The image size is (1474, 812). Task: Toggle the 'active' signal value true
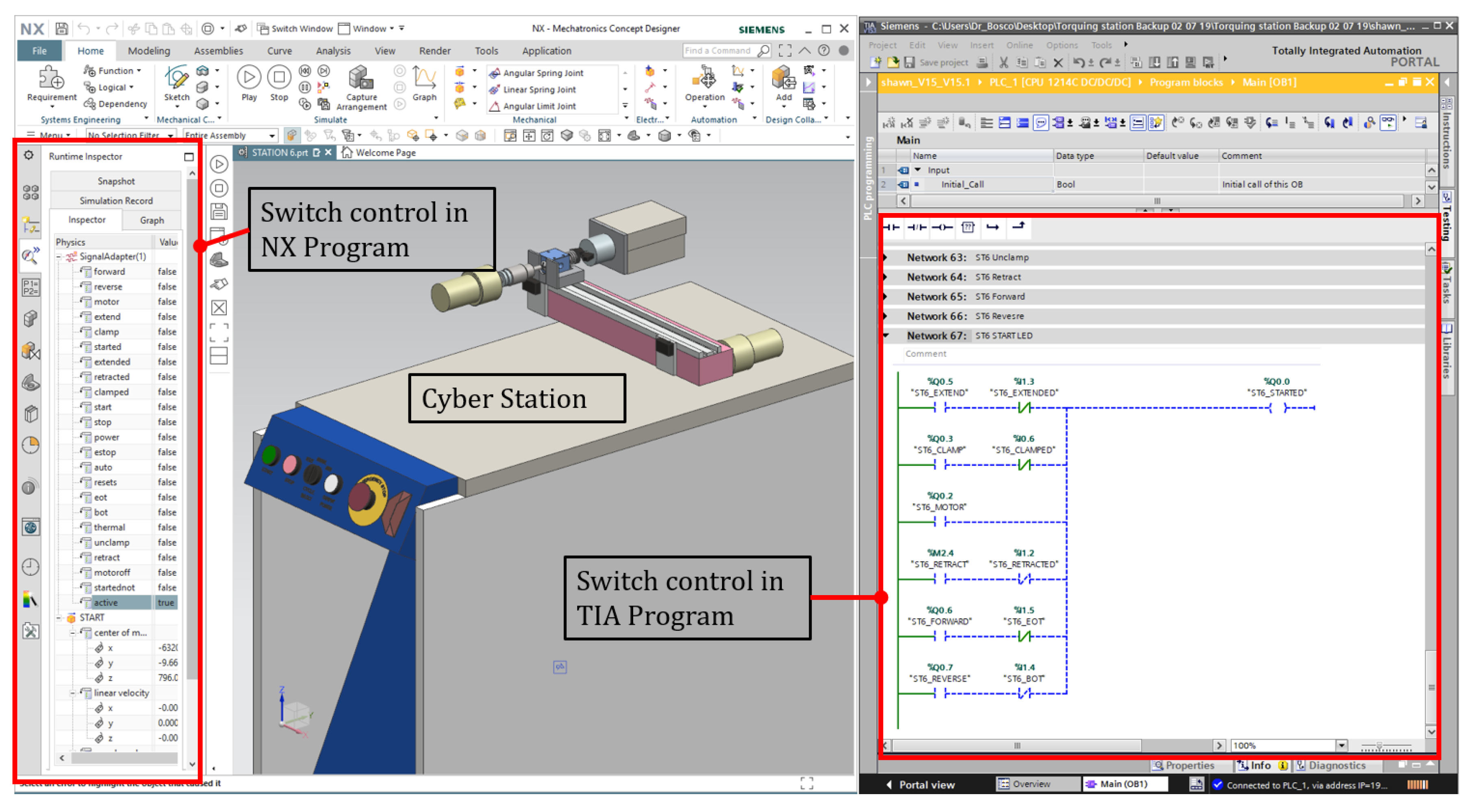click(x=166, y=603)
